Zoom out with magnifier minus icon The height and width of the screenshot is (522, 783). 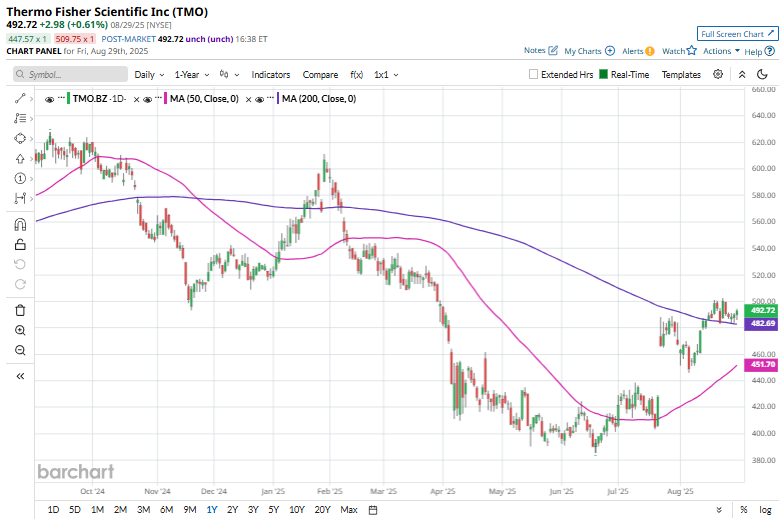(x=20, y=350)
